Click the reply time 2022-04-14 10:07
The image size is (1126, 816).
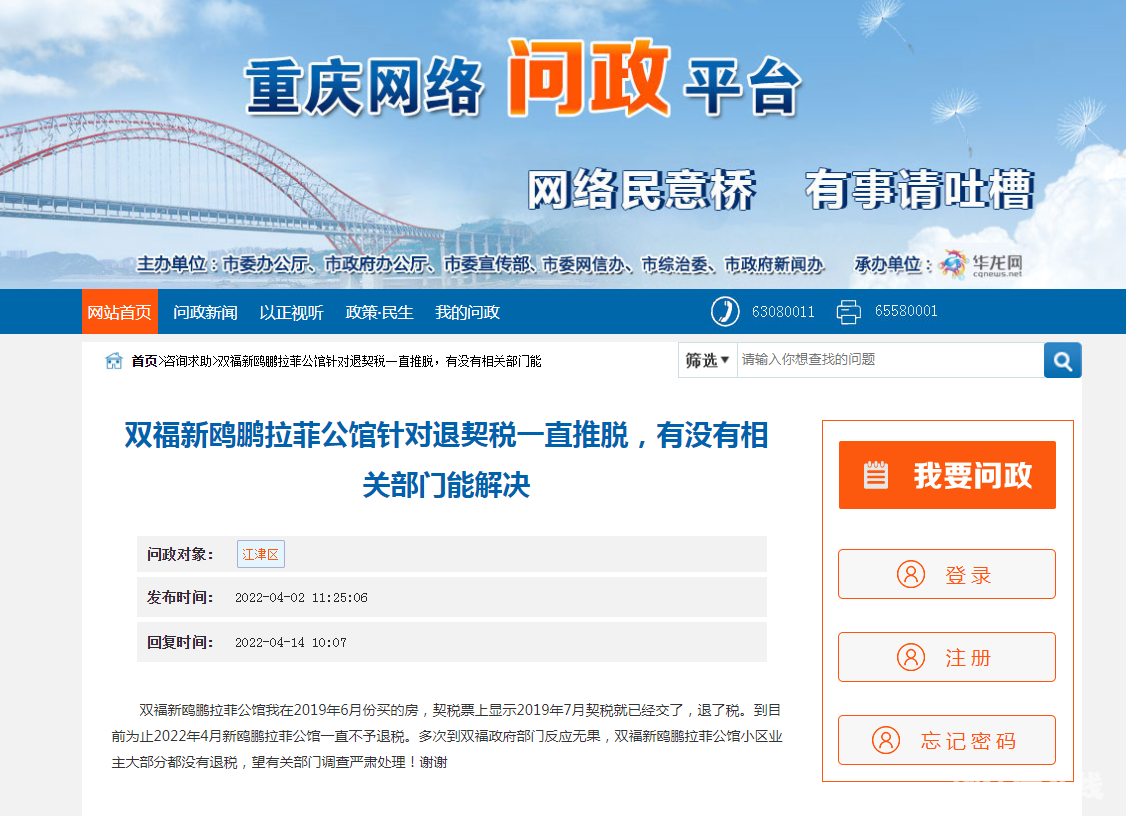[x=291, y=642]
